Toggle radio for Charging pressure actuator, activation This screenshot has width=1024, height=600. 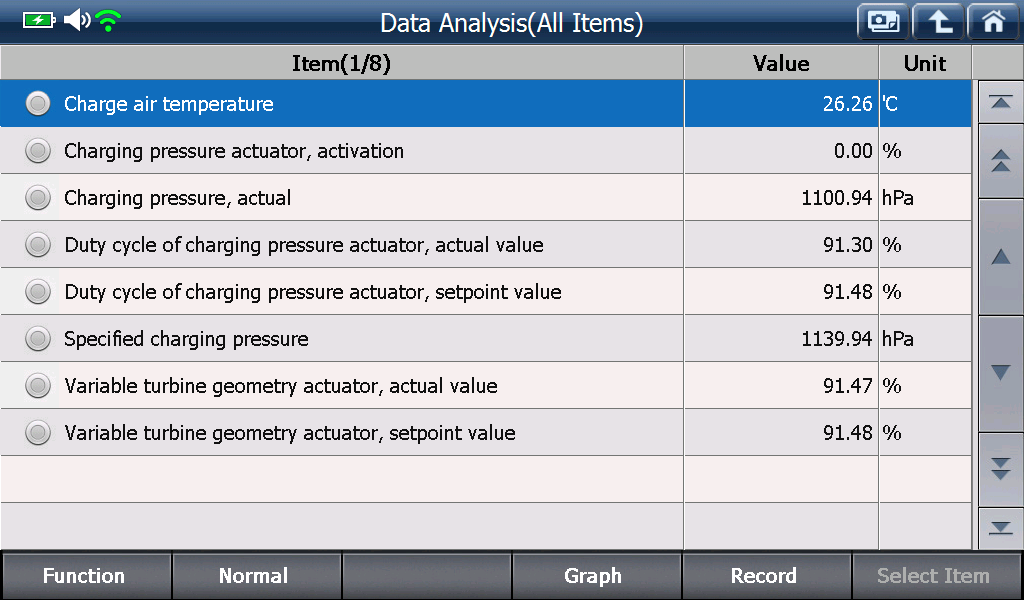point(38,151)
